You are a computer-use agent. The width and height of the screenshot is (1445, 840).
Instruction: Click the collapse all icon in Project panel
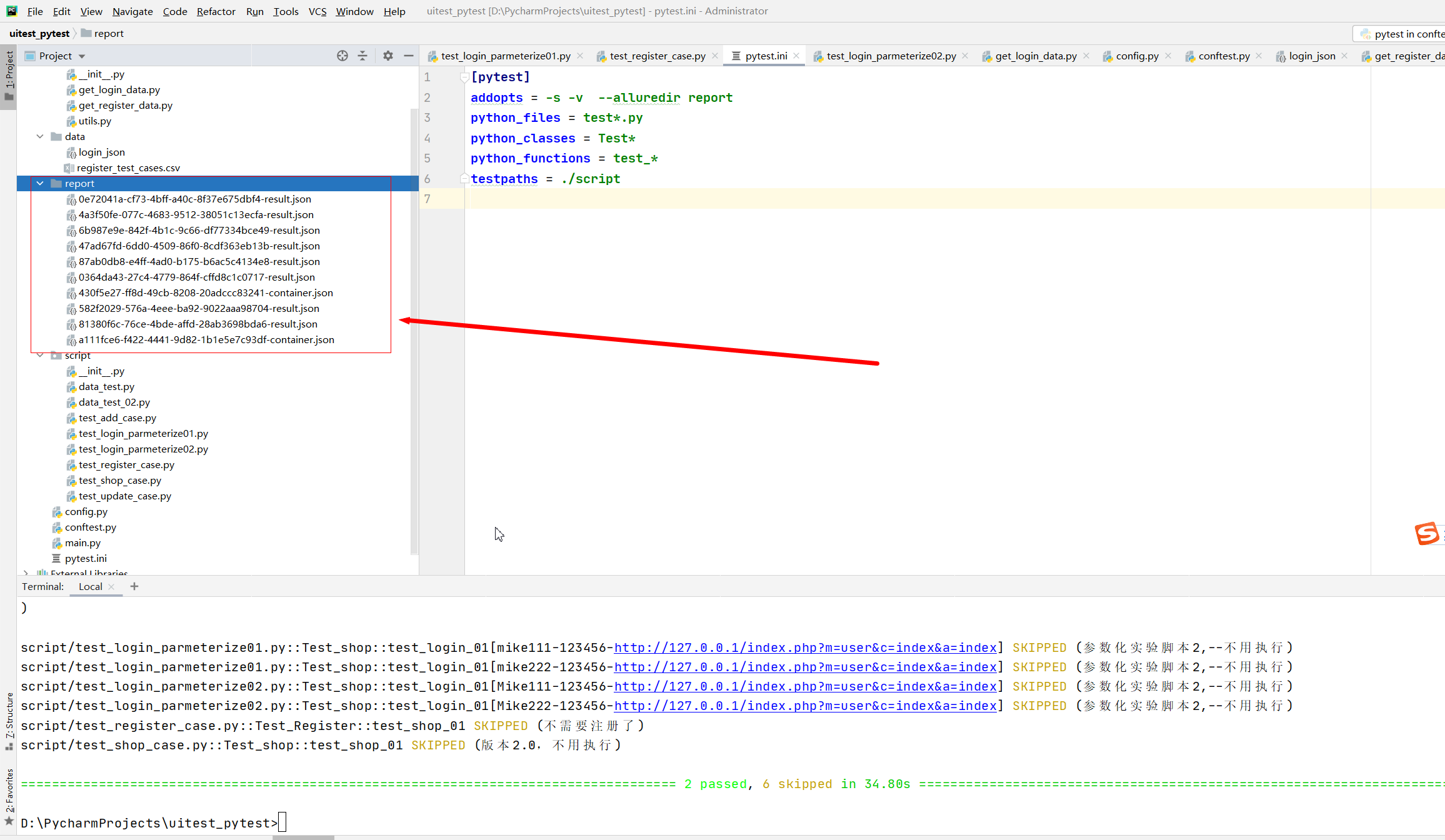[362, 56]
